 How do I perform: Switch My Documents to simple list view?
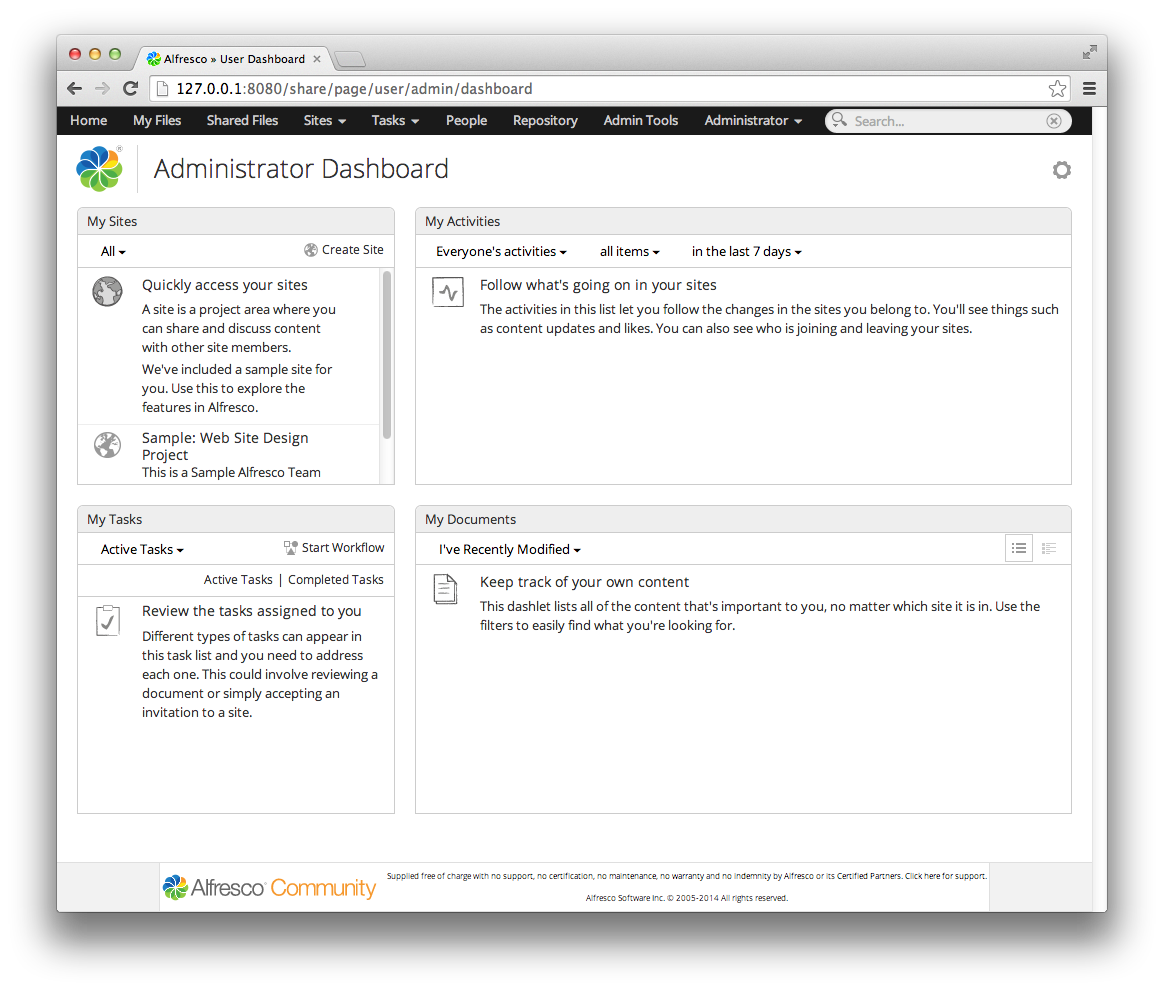pyautogui.click(x=1018, y=548)
